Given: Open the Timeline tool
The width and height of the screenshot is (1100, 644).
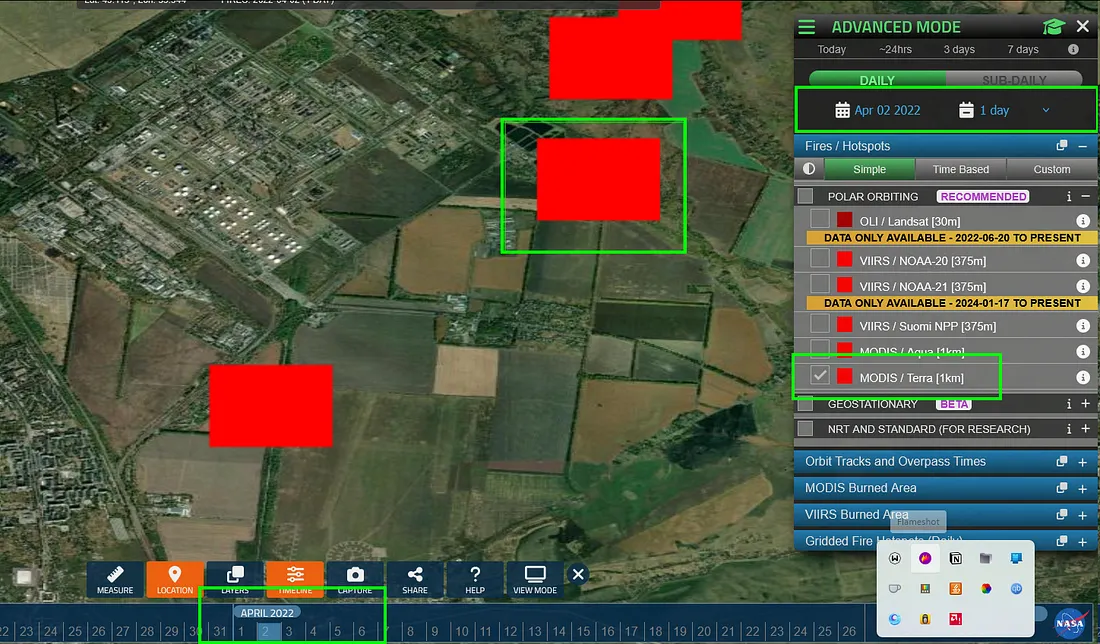Looking at the screenshot, I should click(294, 578).
